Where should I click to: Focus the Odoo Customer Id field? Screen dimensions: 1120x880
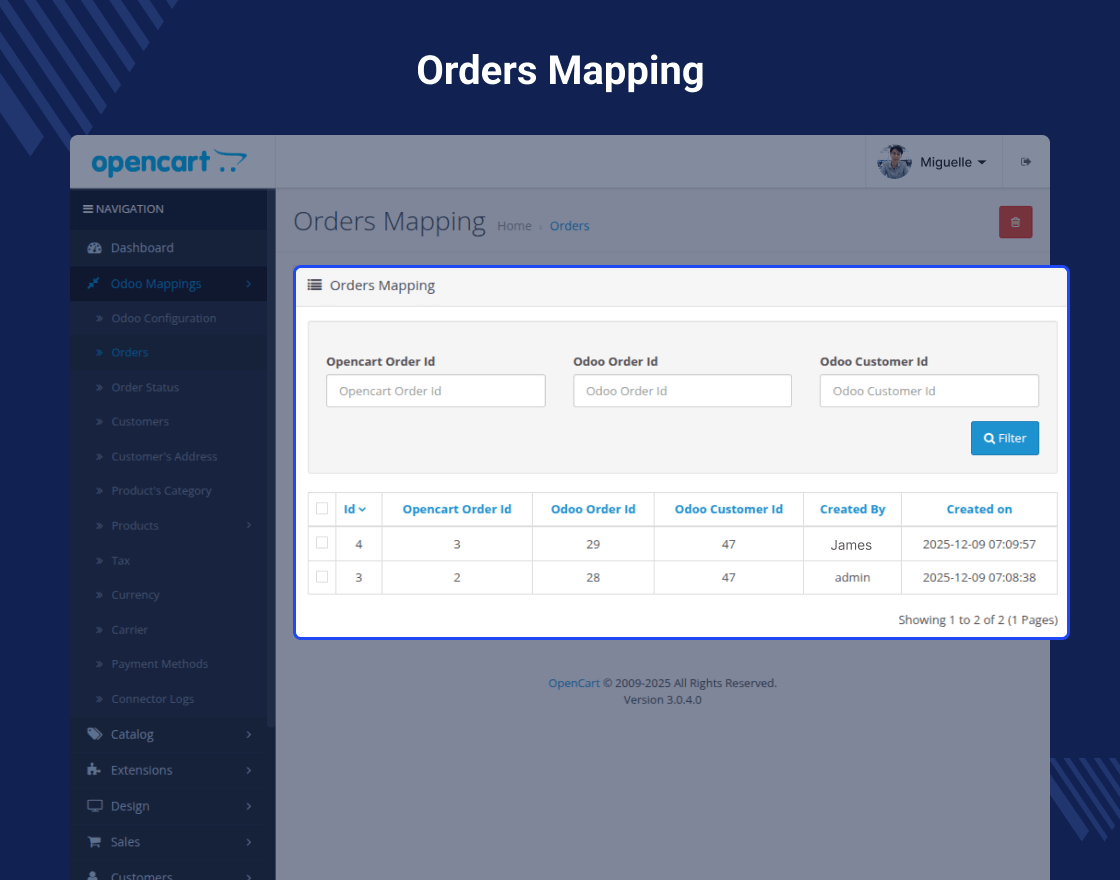pos(929,391)
